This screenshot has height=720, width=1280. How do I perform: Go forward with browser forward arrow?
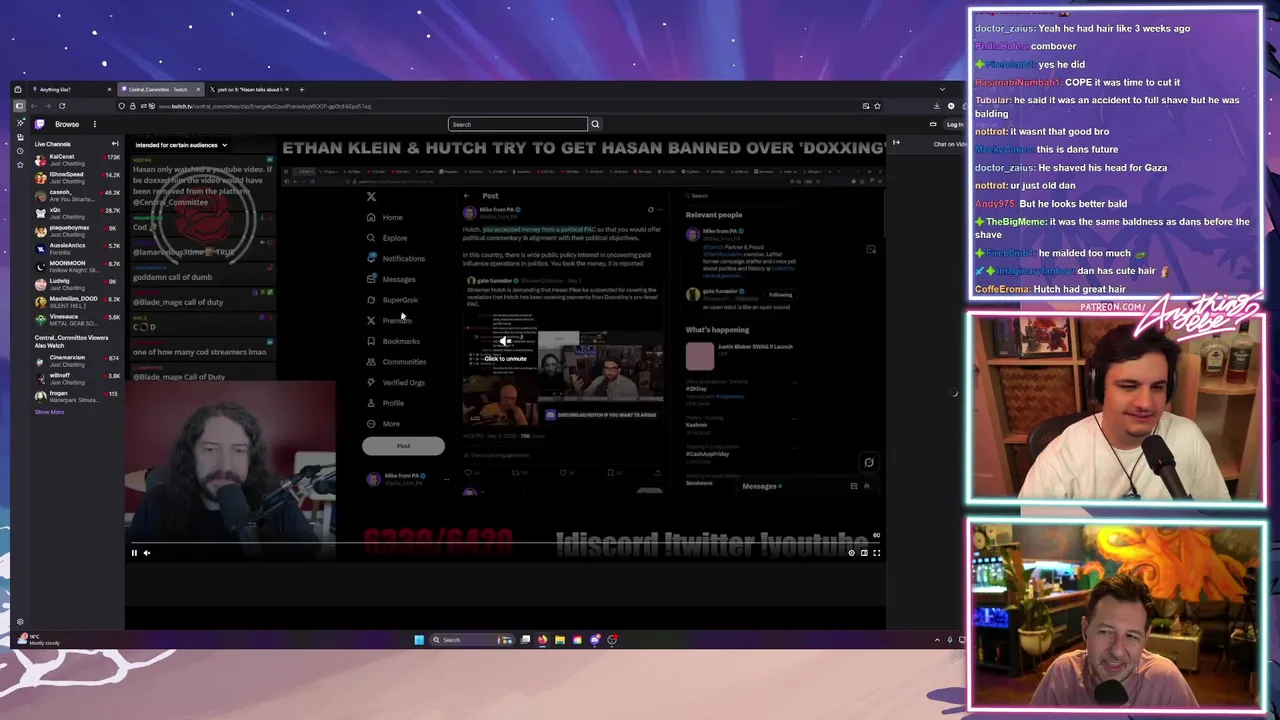[47, 106]
